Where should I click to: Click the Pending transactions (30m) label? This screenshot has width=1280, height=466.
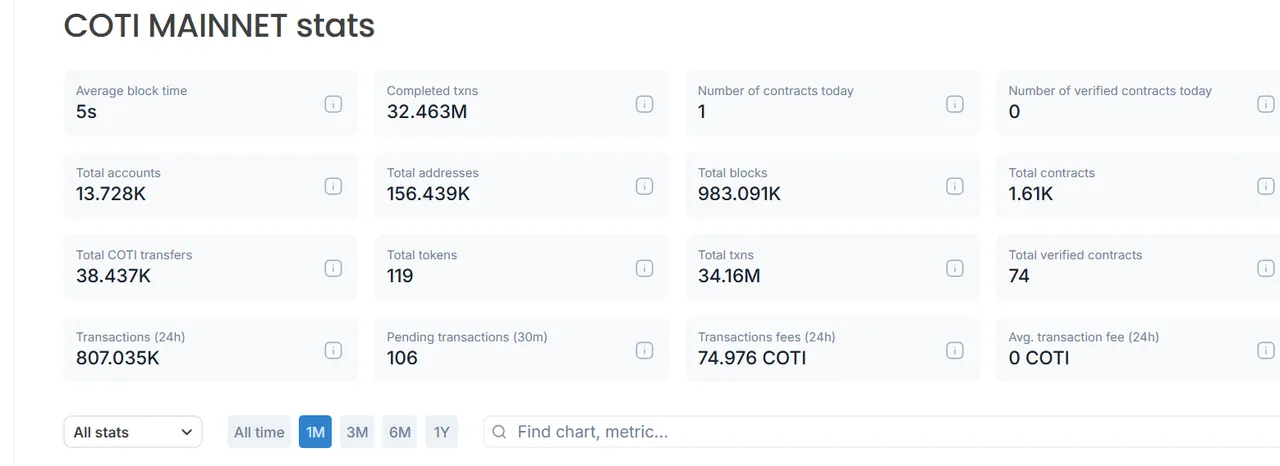click(467, 337)
